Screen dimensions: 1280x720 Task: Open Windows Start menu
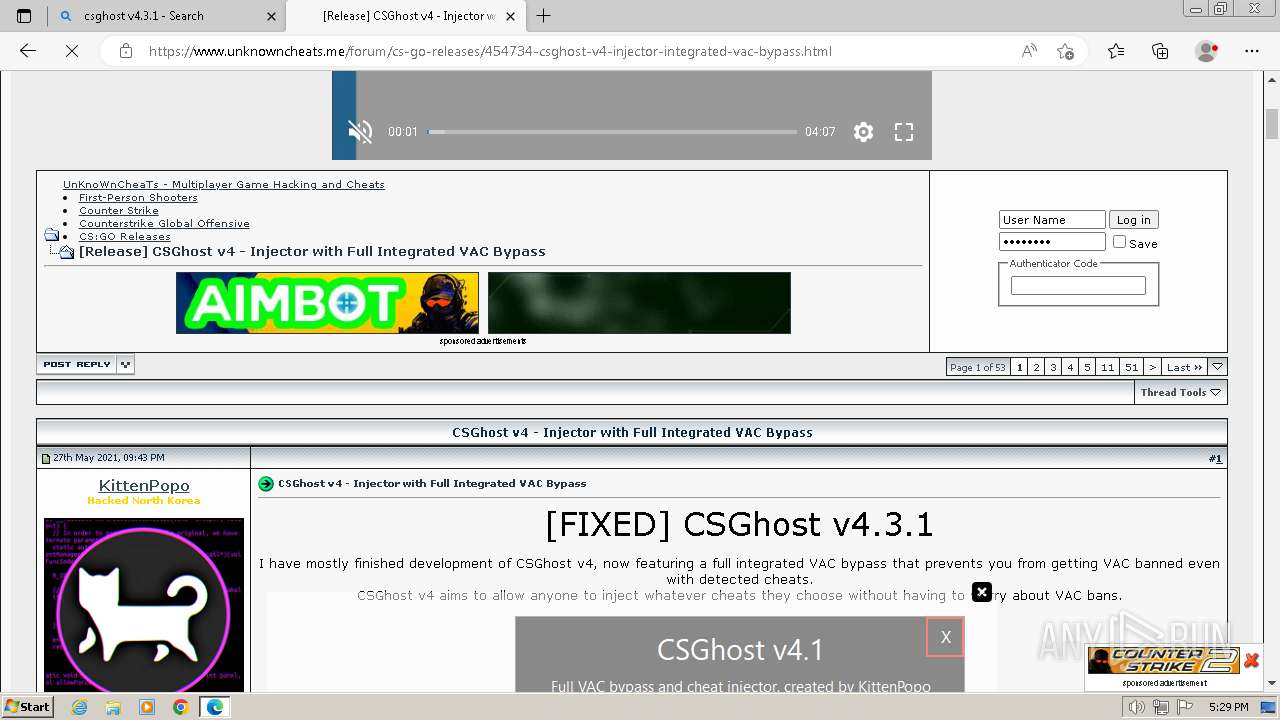pos(27,707)
